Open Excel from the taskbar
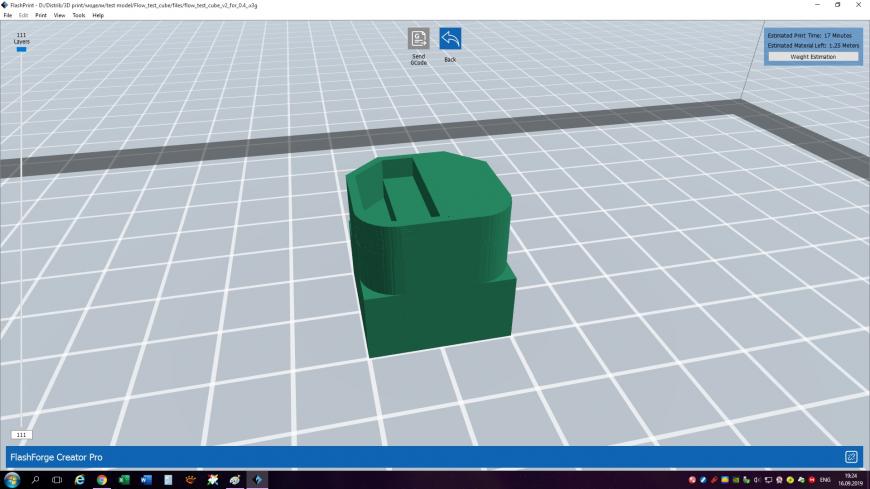The height and width of the screenshot is (489, 870). click(124, 480)
